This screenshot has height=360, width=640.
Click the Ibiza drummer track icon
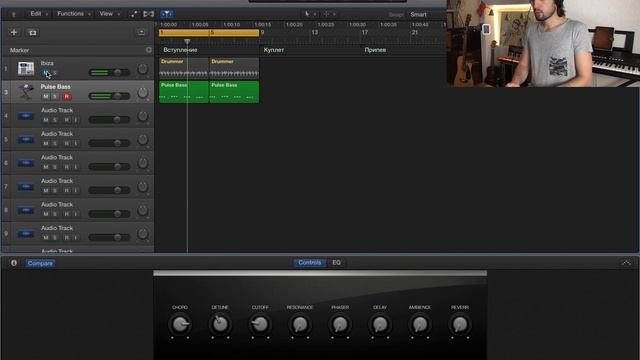[x=26, y=68]
